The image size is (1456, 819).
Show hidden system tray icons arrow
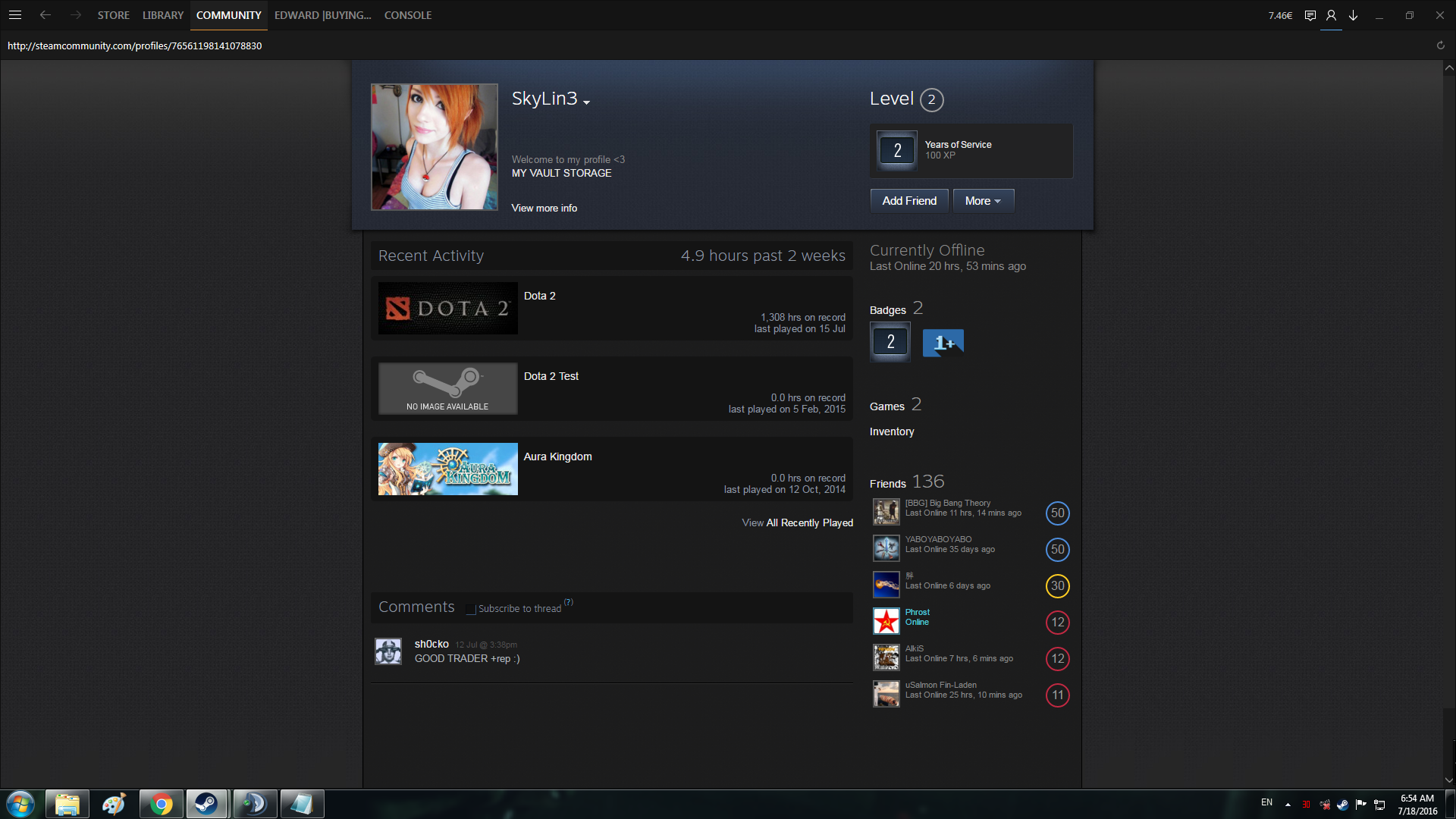(x=1288, y=804)
